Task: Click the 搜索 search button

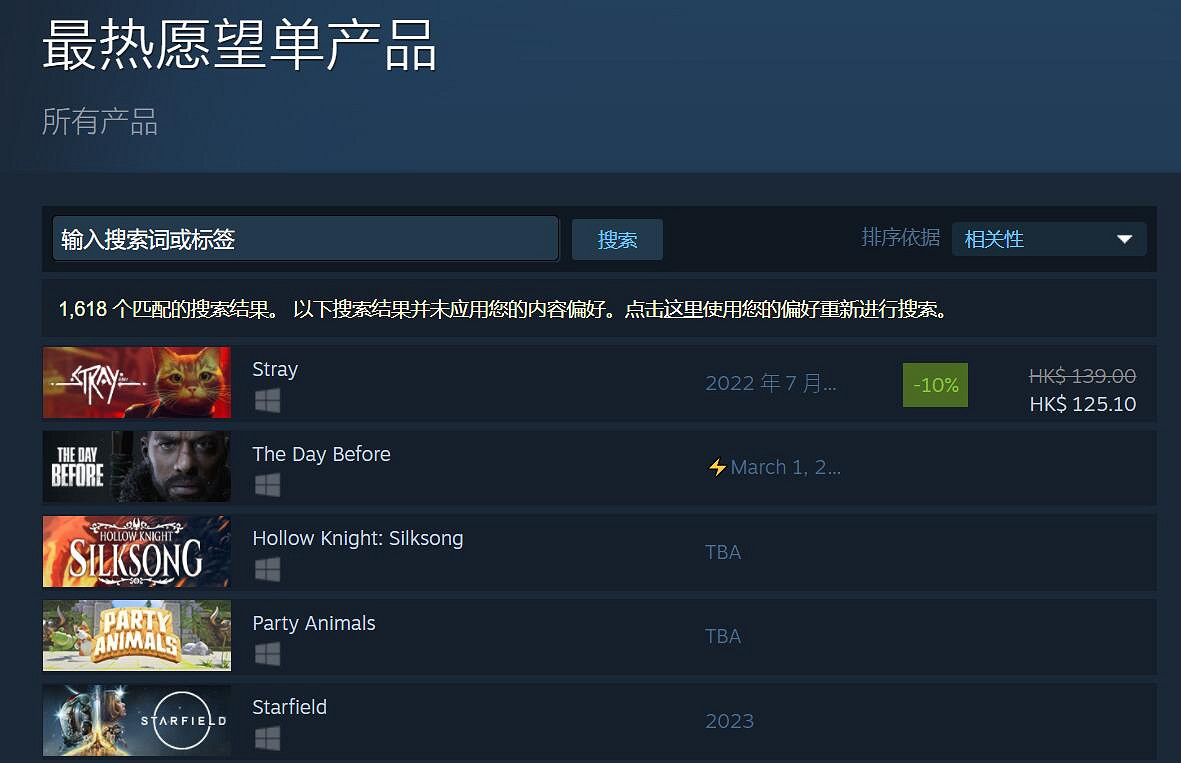Action: coord(617,240)
